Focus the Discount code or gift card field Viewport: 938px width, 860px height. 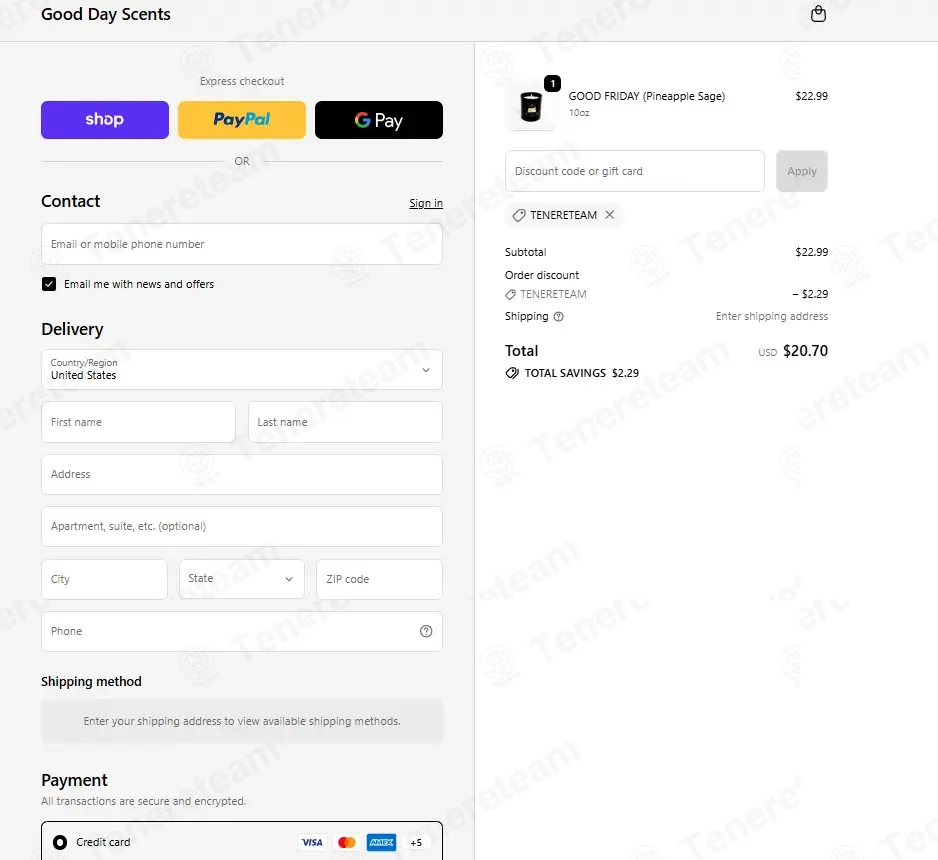635,171
